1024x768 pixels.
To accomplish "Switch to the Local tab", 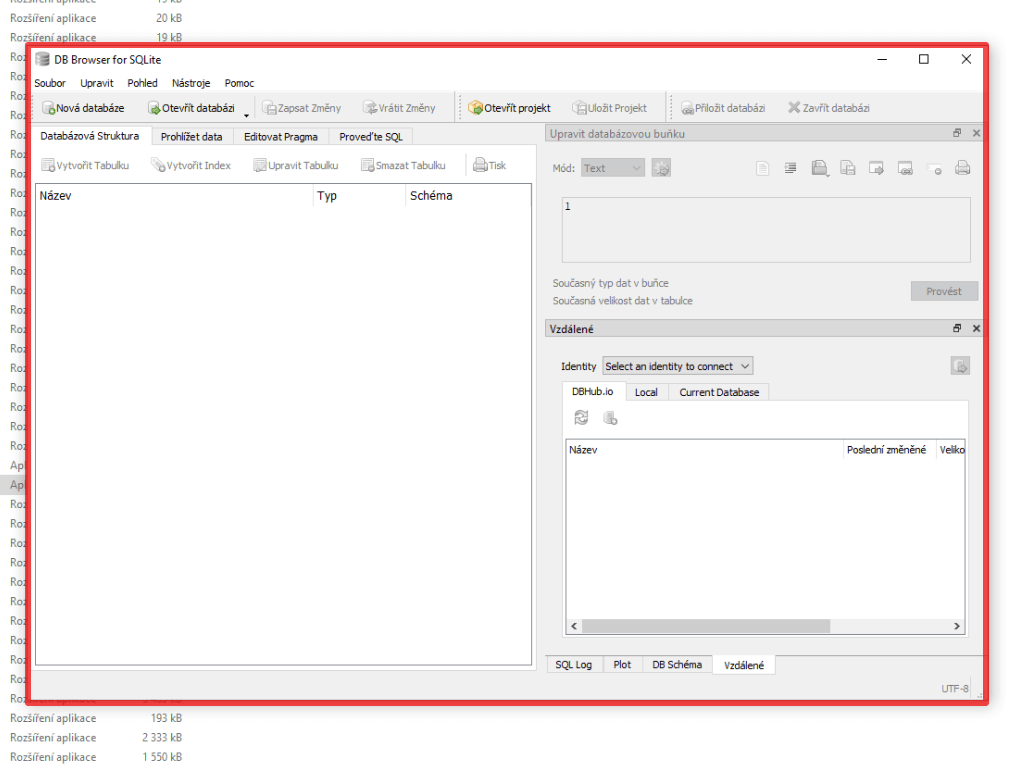I will [x=647, y=392].
